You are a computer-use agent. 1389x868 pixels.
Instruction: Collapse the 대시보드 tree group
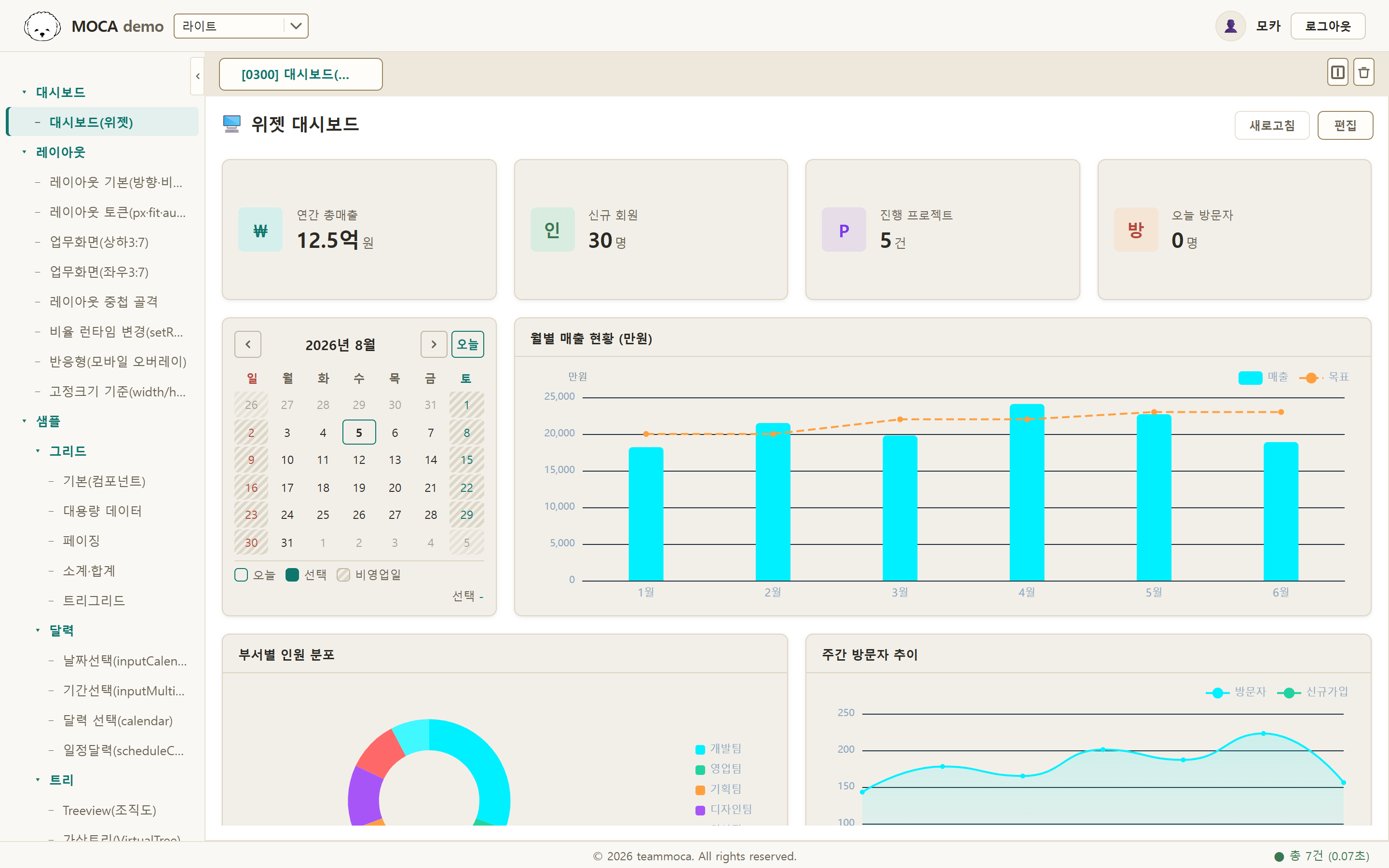[24, 92]
